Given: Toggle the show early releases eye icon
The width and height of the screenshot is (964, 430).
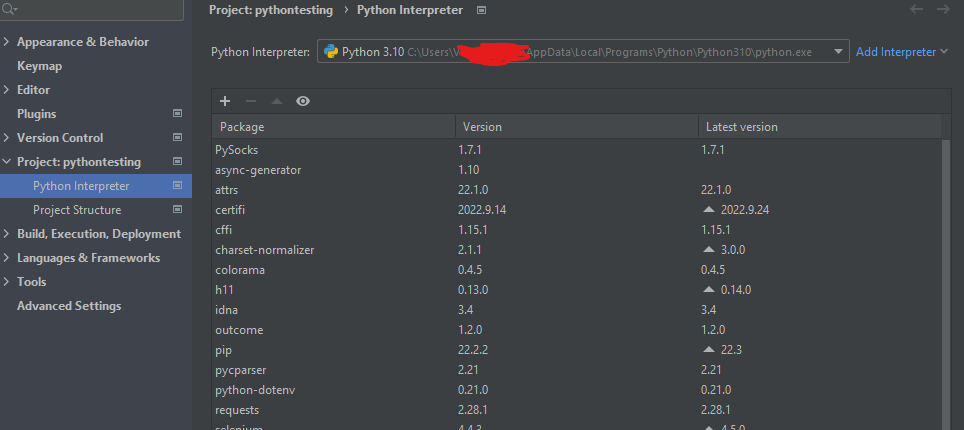Looking at the screenshot, I should (303, 101).
